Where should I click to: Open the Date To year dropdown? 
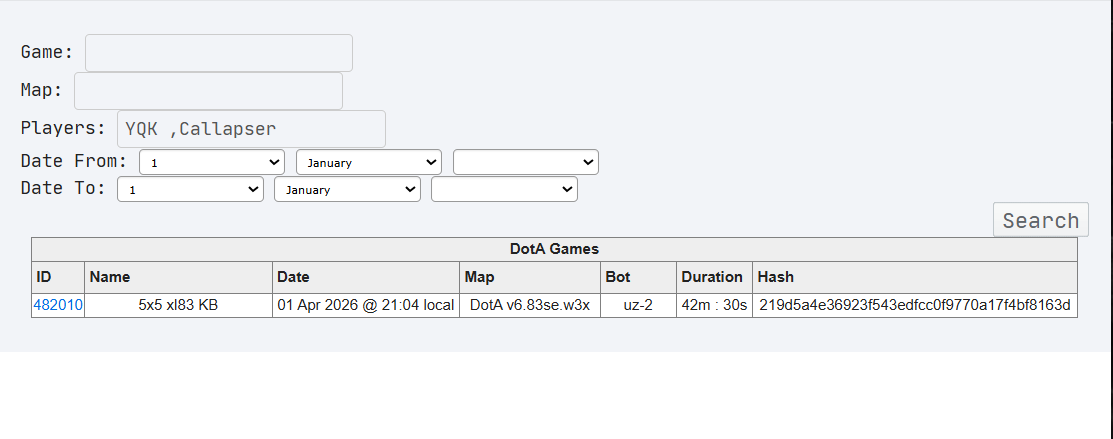pyautogui.click(x=504, y=190)
